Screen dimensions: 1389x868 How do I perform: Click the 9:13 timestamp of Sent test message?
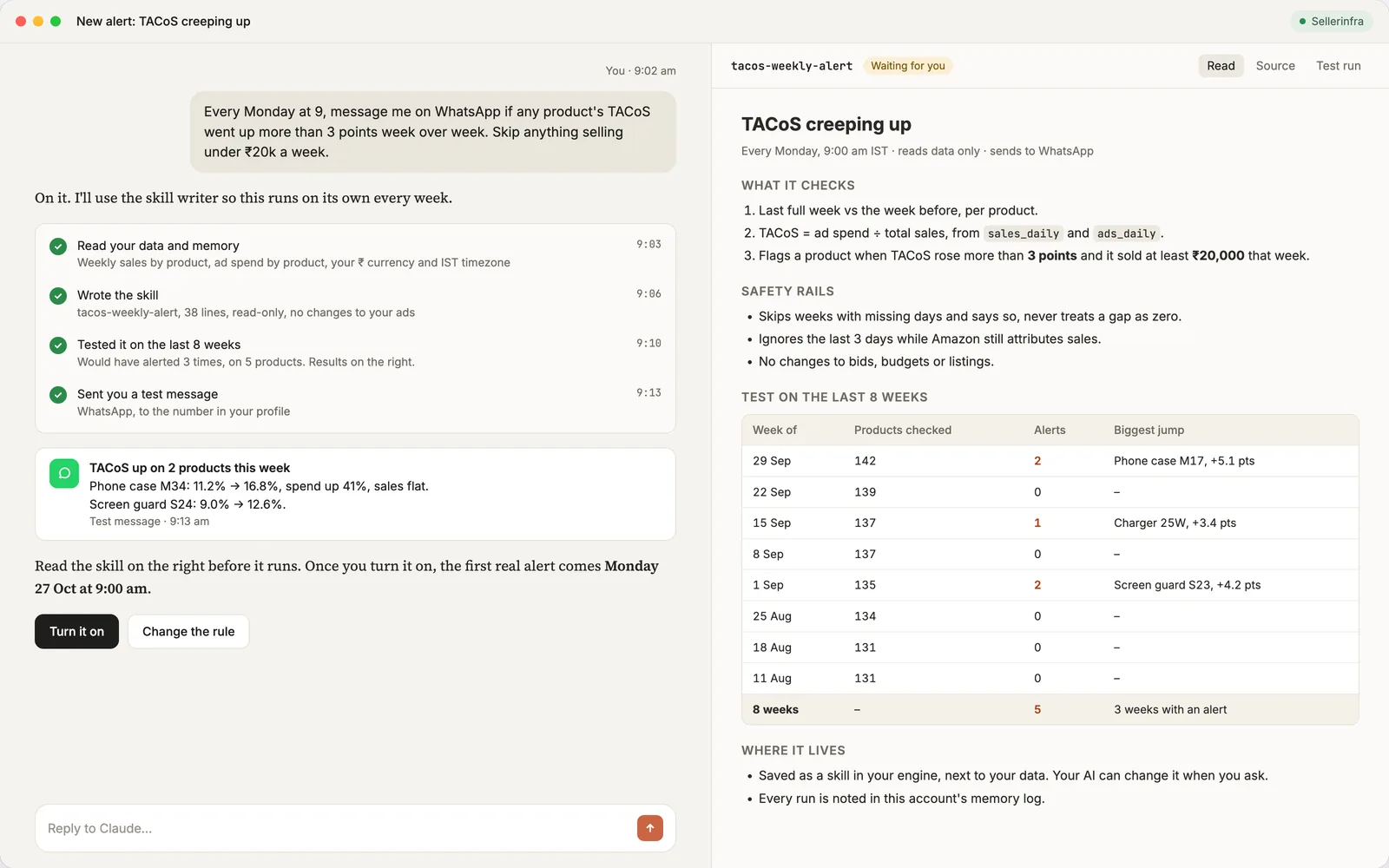pyautogui.click(x=648, y=393)
